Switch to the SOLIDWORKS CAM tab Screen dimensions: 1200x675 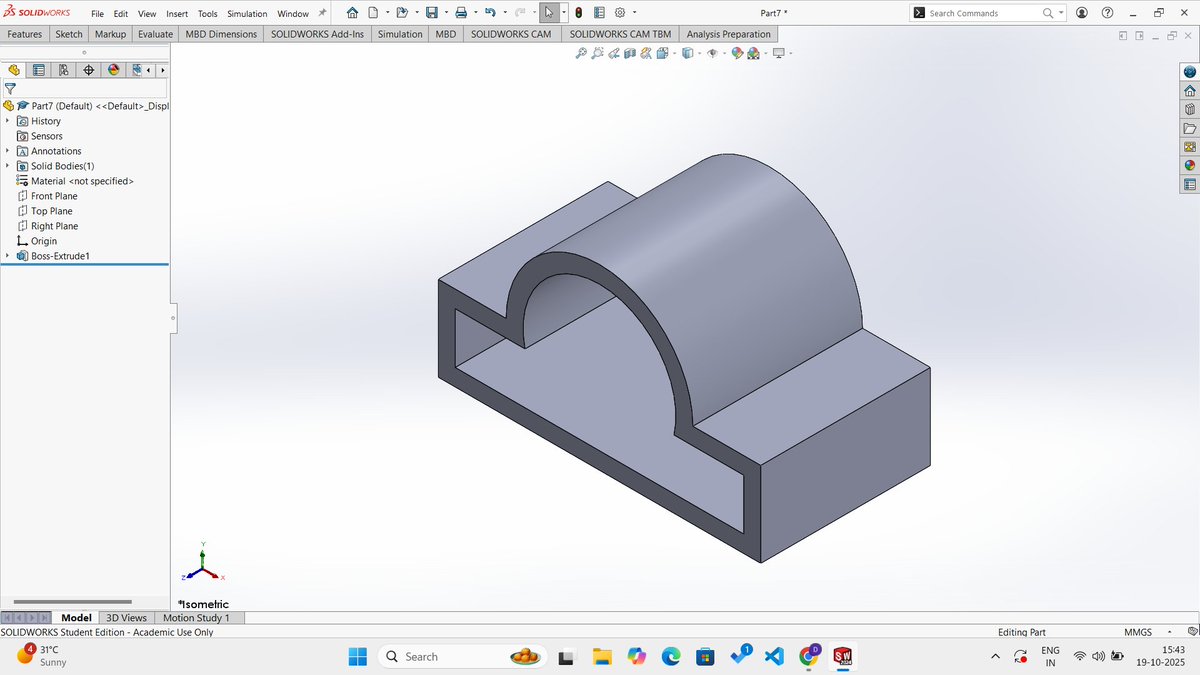coord(511,34)
